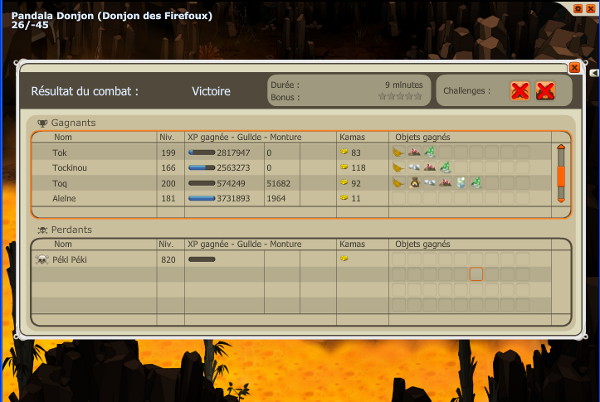Click Toq's guild XP value 51682
This screenshot has width=600, height=402.
tap(279, 184)
